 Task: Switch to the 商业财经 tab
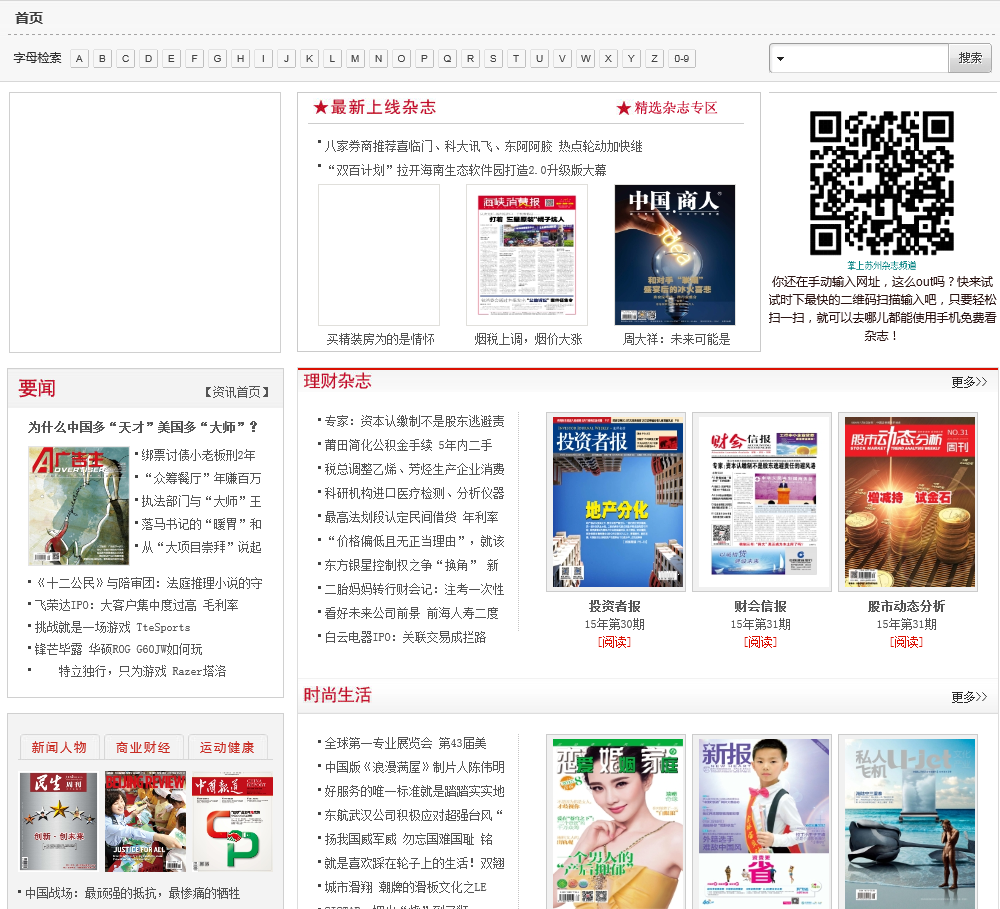(x=143, y=747)
